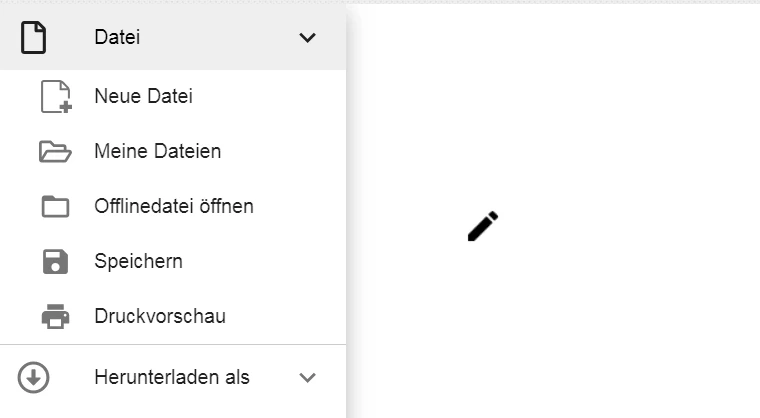Click the Neue Datei page-plus icon
The height and width of the screenshot is (418, 760).
pos(56,97)
